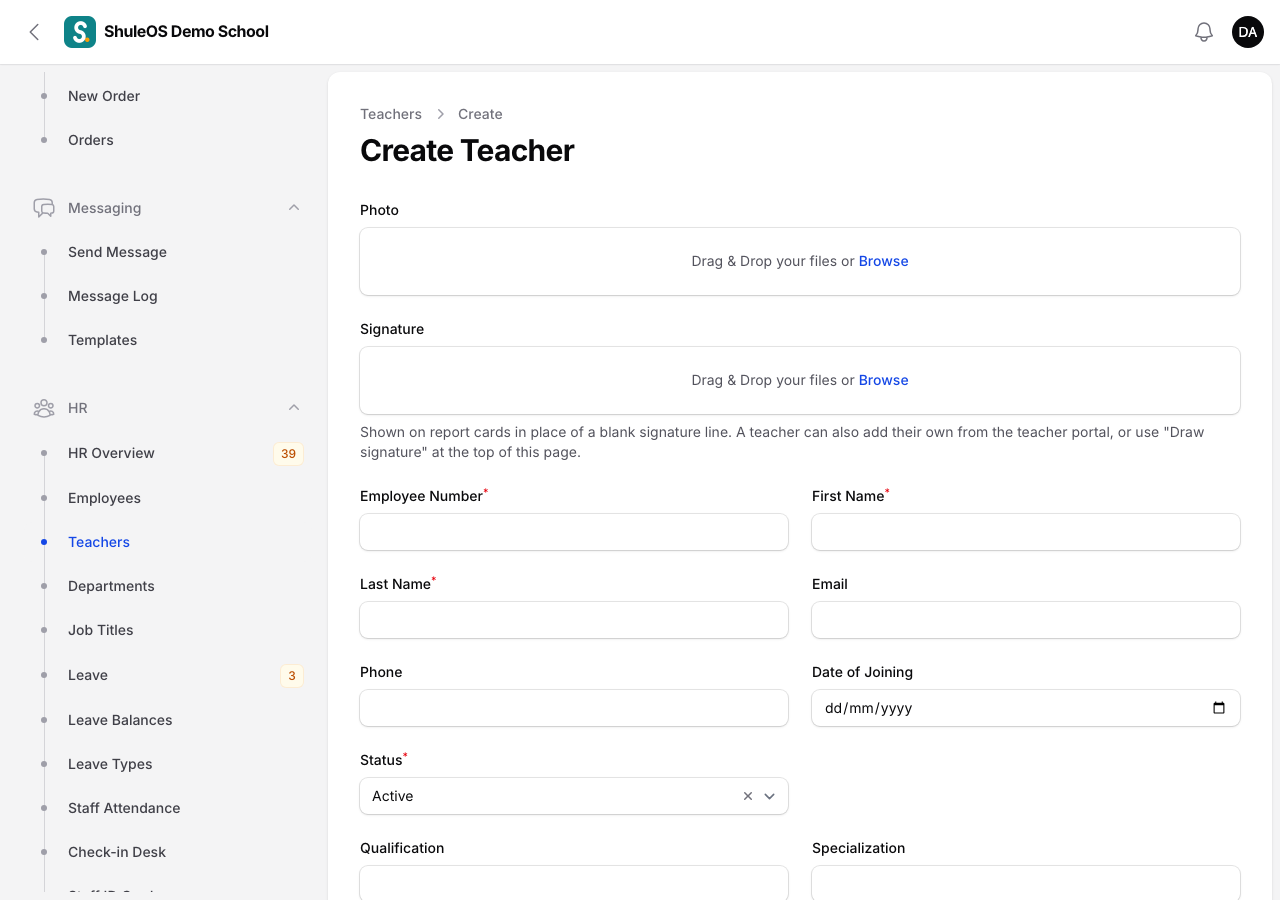Open the notifications bell

[1204, 32]
